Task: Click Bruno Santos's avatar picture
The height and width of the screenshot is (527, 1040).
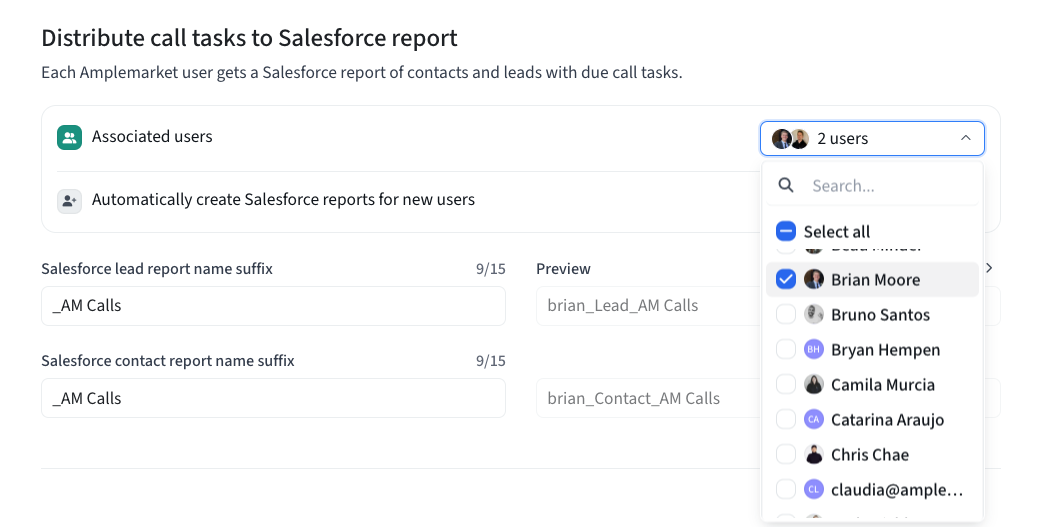Action: [x=814, y=315]
